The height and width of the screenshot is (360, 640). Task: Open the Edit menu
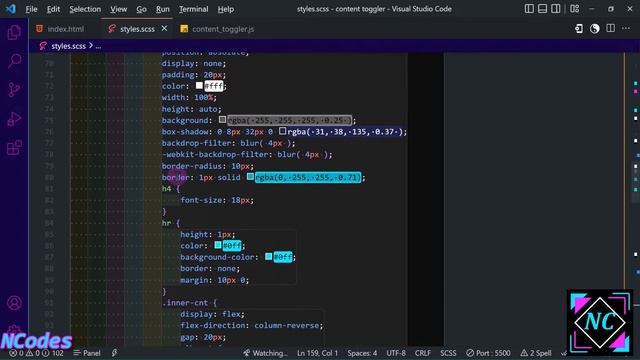53,9
